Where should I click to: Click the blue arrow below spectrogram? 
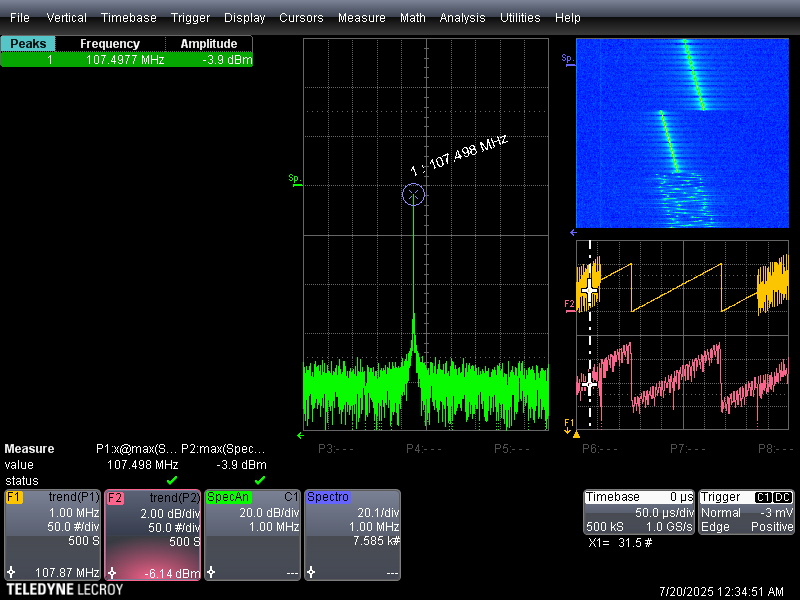(573, 233)
